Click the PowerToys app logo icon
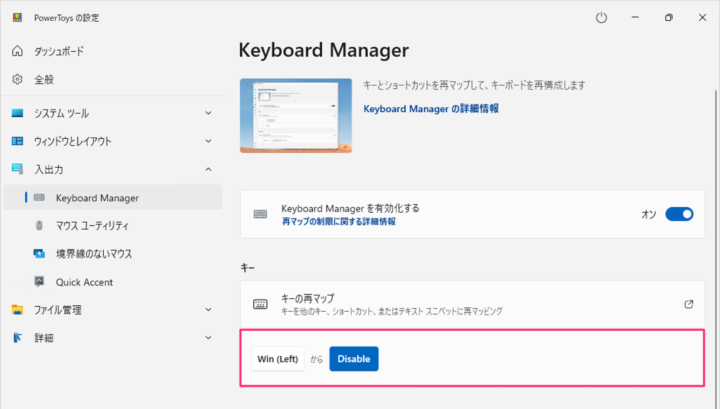 (17, 17)
